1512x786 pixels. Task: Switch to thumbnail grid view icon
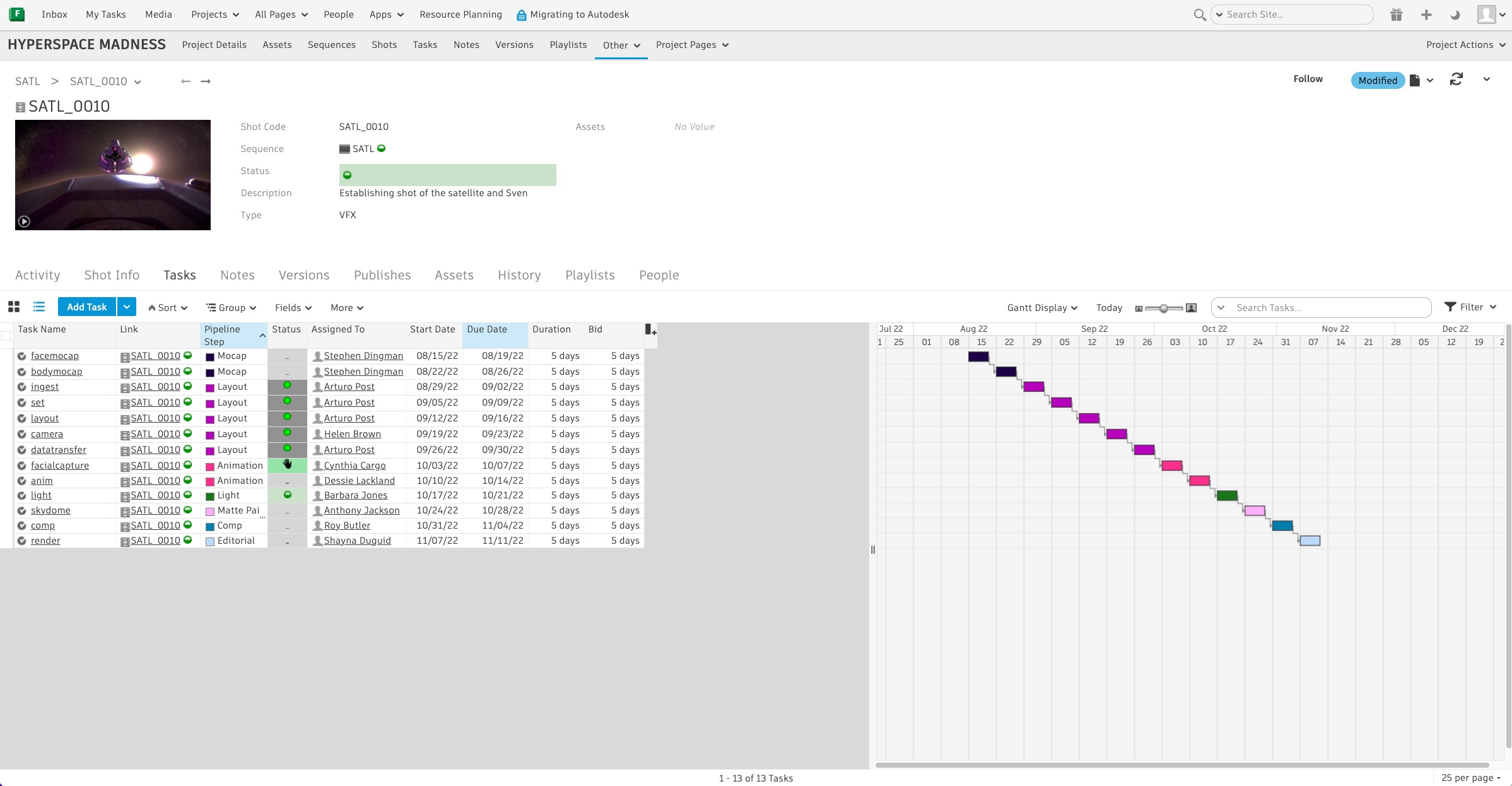[x=14, y=307]
